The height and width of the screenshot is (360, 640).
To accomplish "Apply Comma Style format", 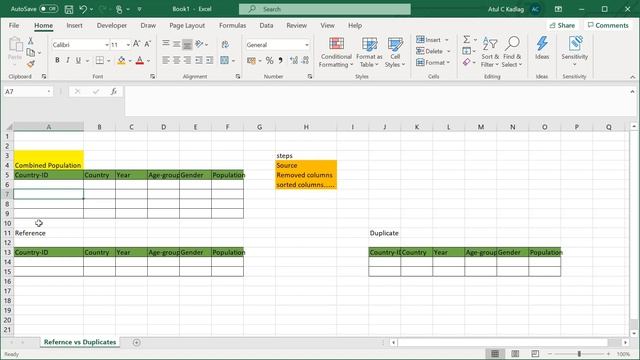I will [x=281, y=60].
